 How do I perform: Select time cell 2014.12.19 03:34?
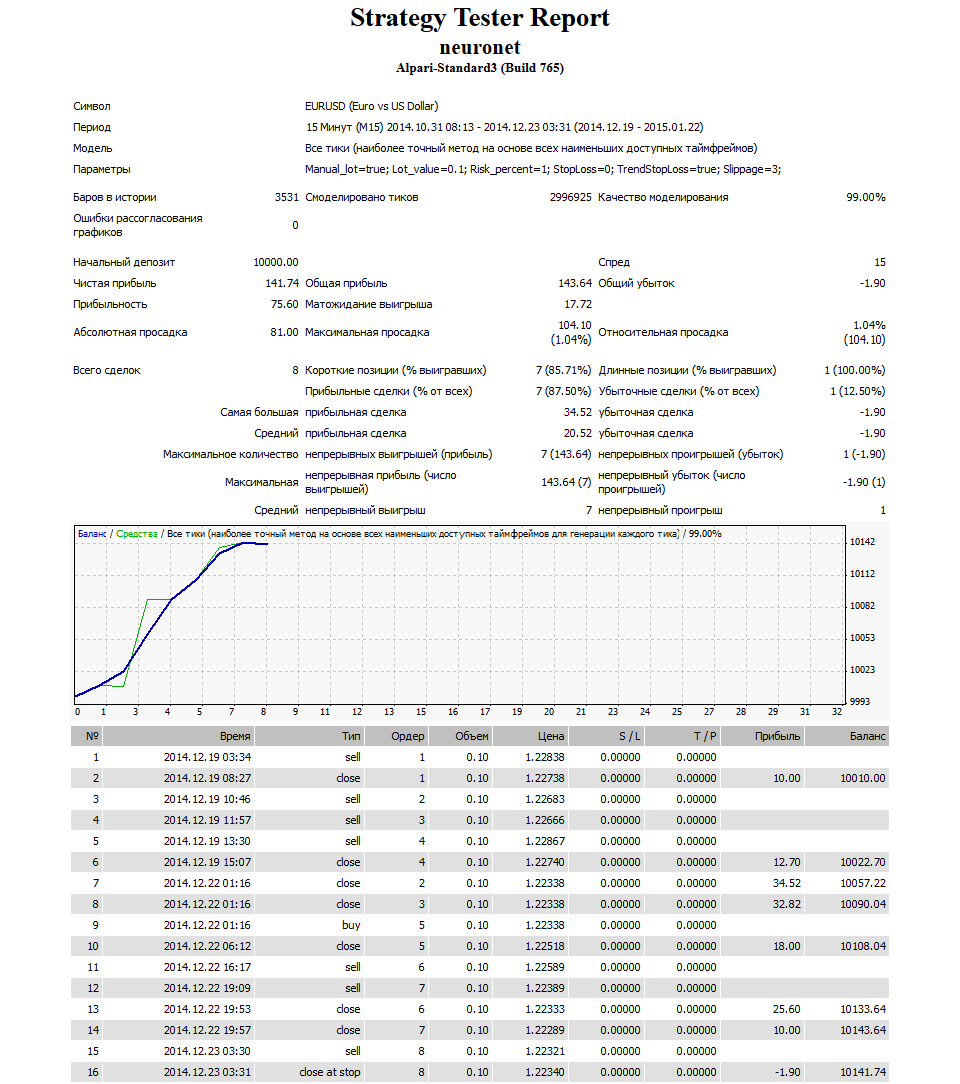[207, 758]
